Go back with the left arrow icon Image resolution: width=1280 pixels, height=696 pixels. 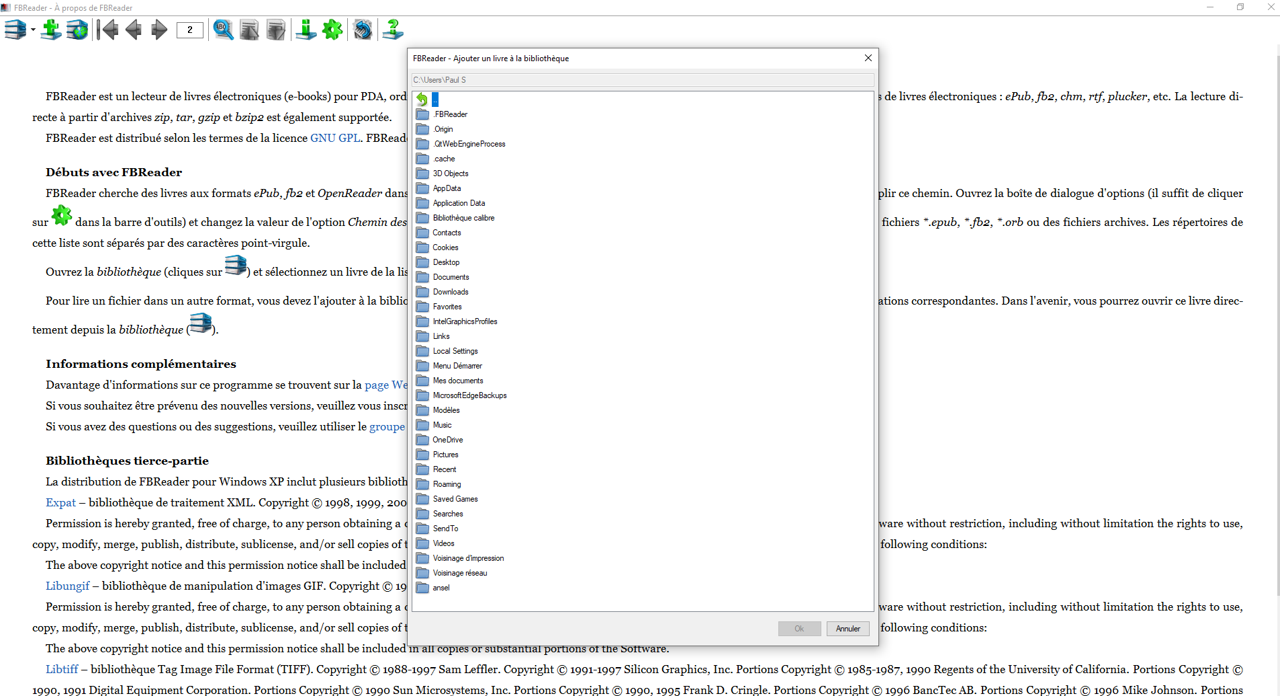pos(133,30)
